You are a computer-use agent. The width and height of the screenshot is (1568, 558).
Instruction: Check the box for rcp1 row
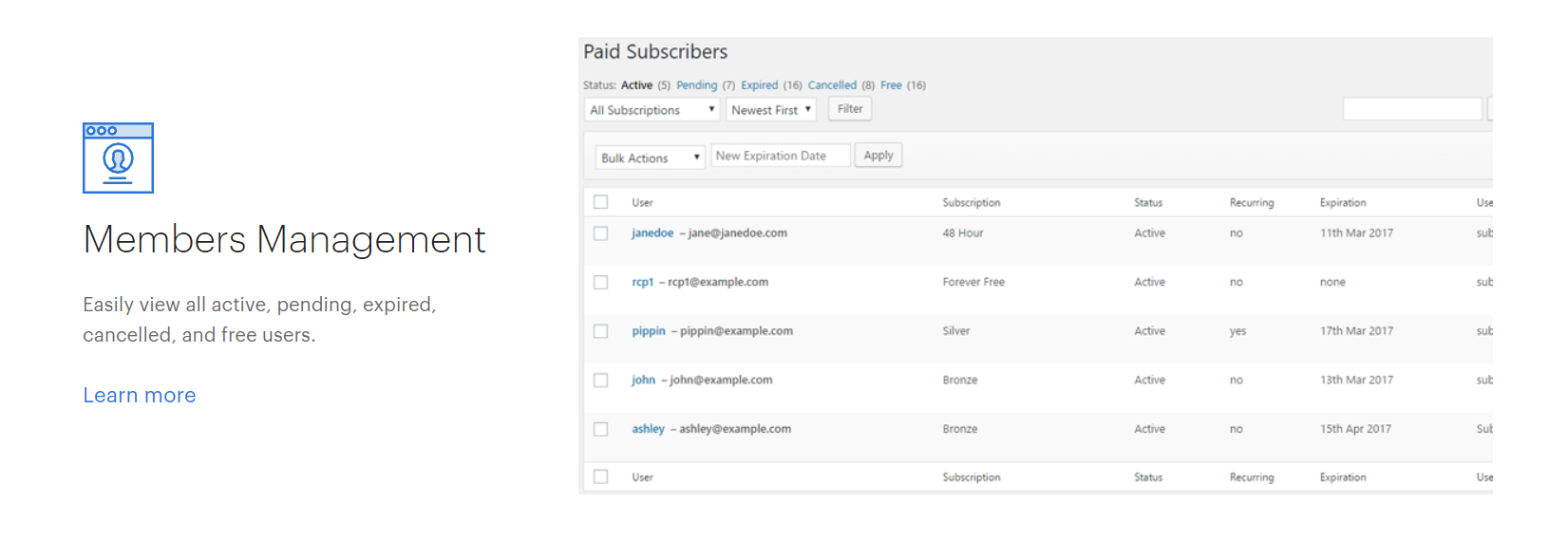coord(601,283)
